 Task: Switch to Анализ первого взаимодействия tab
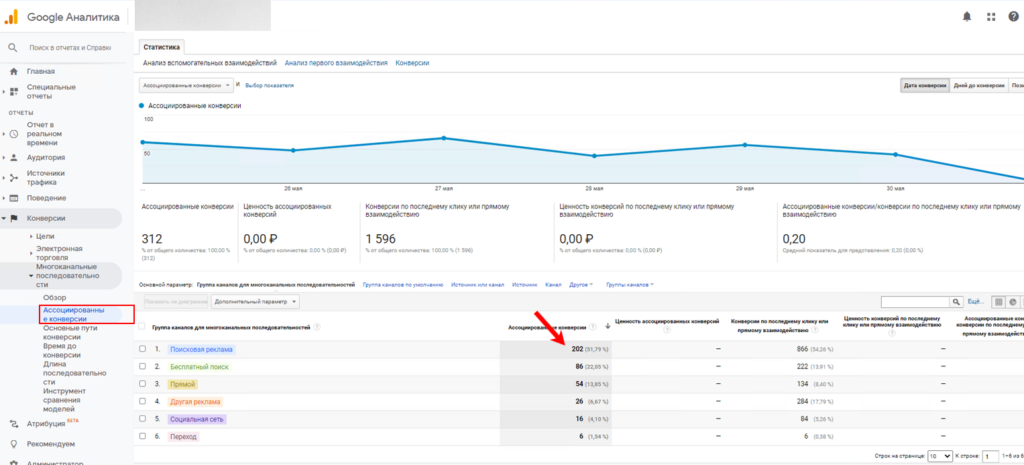pyautogui.click(x=336, y=63)
